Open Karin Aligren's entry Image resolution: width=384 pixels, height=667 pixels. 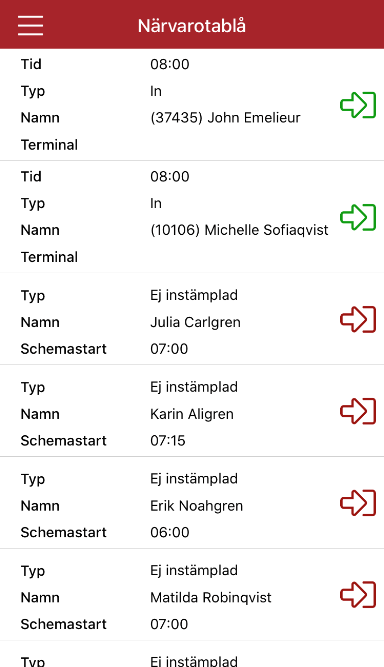pyautogui.click(x=192, y=411)
